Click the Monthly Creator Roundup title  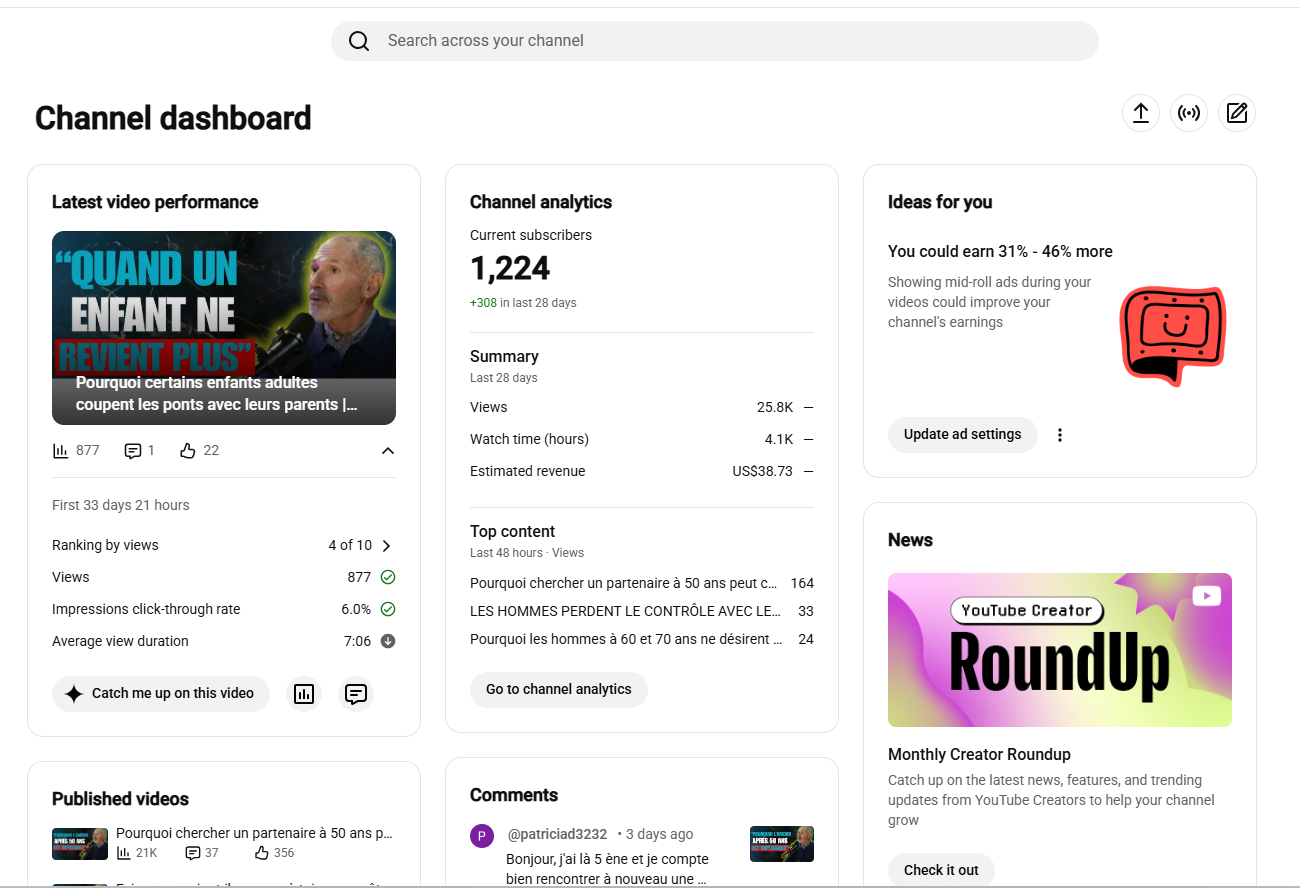tap(979, 754)
